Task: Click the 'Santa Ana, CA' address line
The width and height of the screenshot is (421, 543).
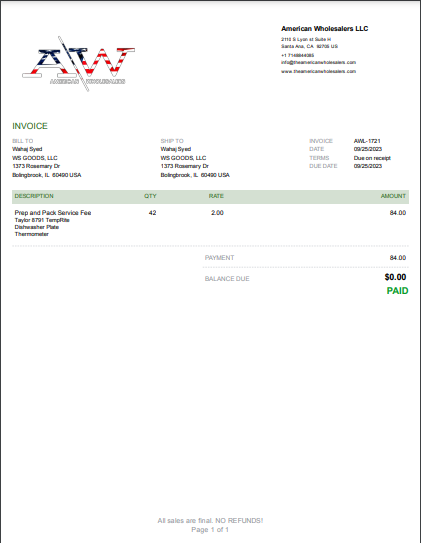Action: [310, 46]
